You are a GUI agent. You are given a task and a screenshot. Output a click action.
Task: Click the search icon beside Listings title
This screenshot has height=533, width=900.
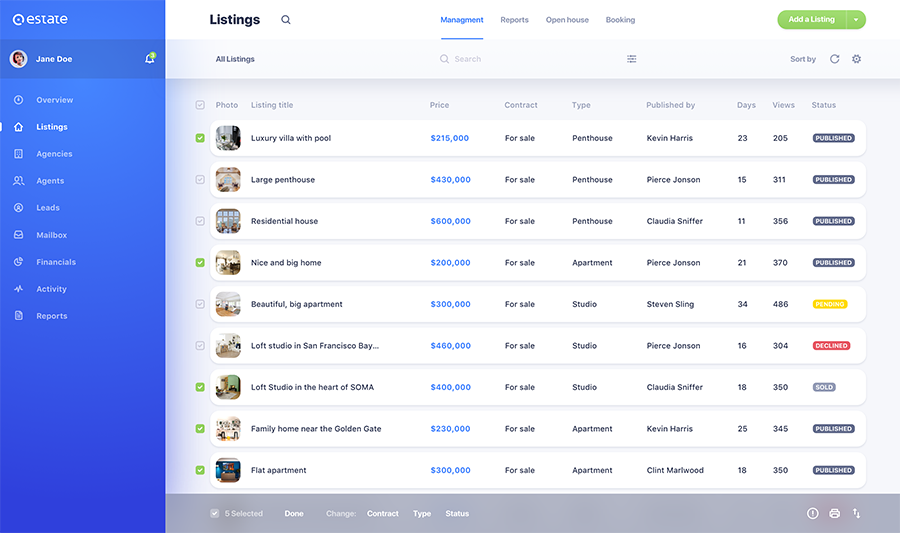[x=285, y=20]
